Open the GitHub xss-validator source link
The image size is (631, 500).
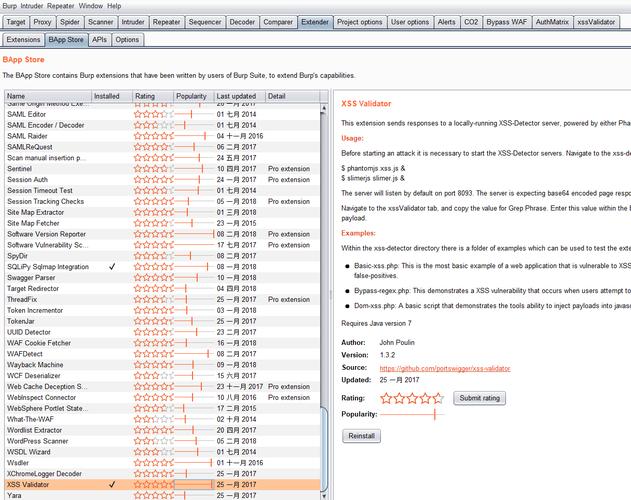(x=445, y=368)
